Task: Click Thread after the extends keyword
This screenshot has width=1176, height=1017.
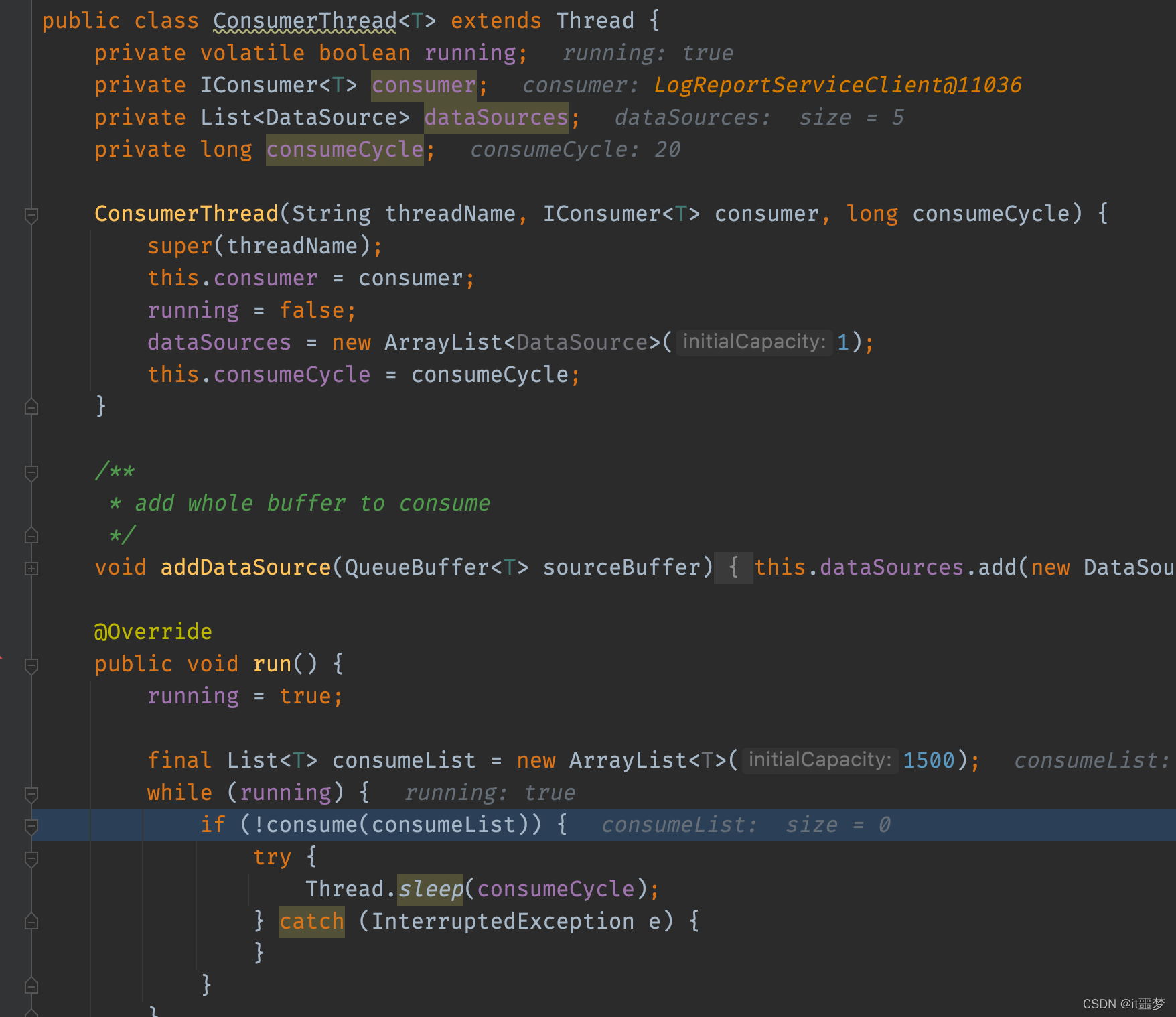Action: [x=595, y=21]
